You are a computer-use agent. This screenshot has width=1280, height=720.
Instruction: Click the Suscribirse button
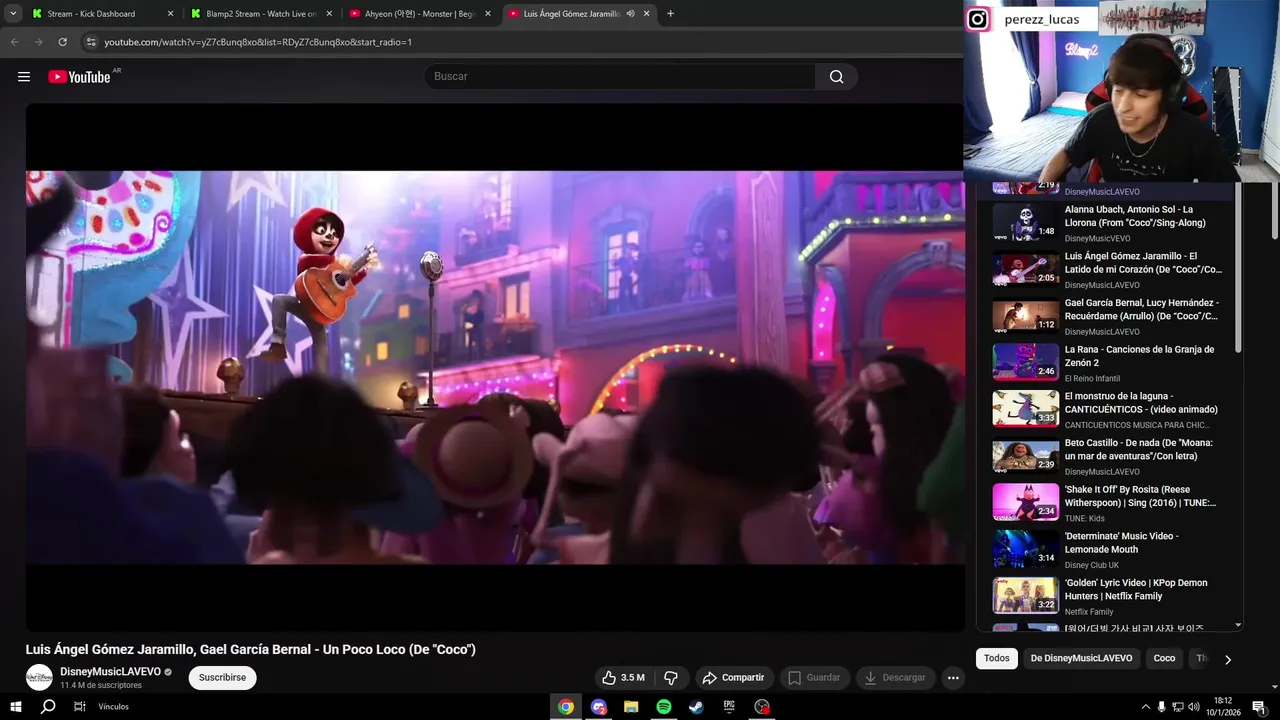click(x=222, y=678)
